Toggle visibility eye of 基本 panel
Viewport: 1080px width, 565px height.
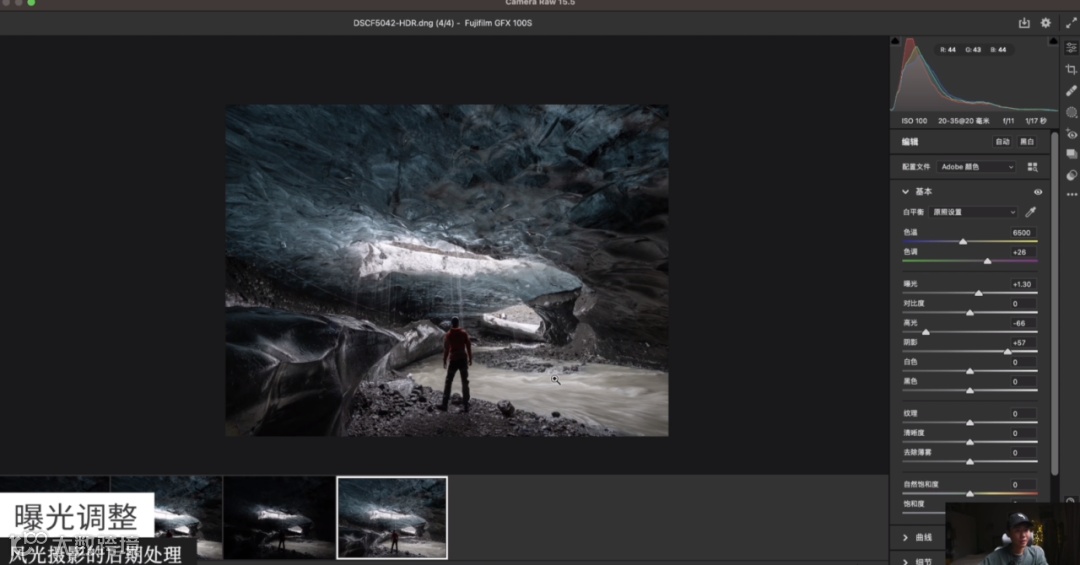pyautogui.click(x=1038, y=192)
